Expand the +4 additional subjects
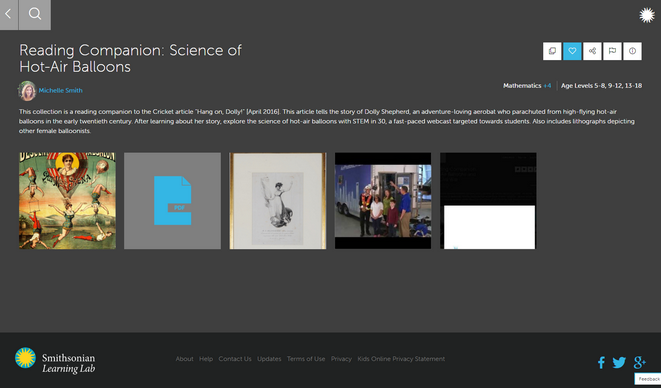This screenshot has height=388, width=661. [547, 86]
